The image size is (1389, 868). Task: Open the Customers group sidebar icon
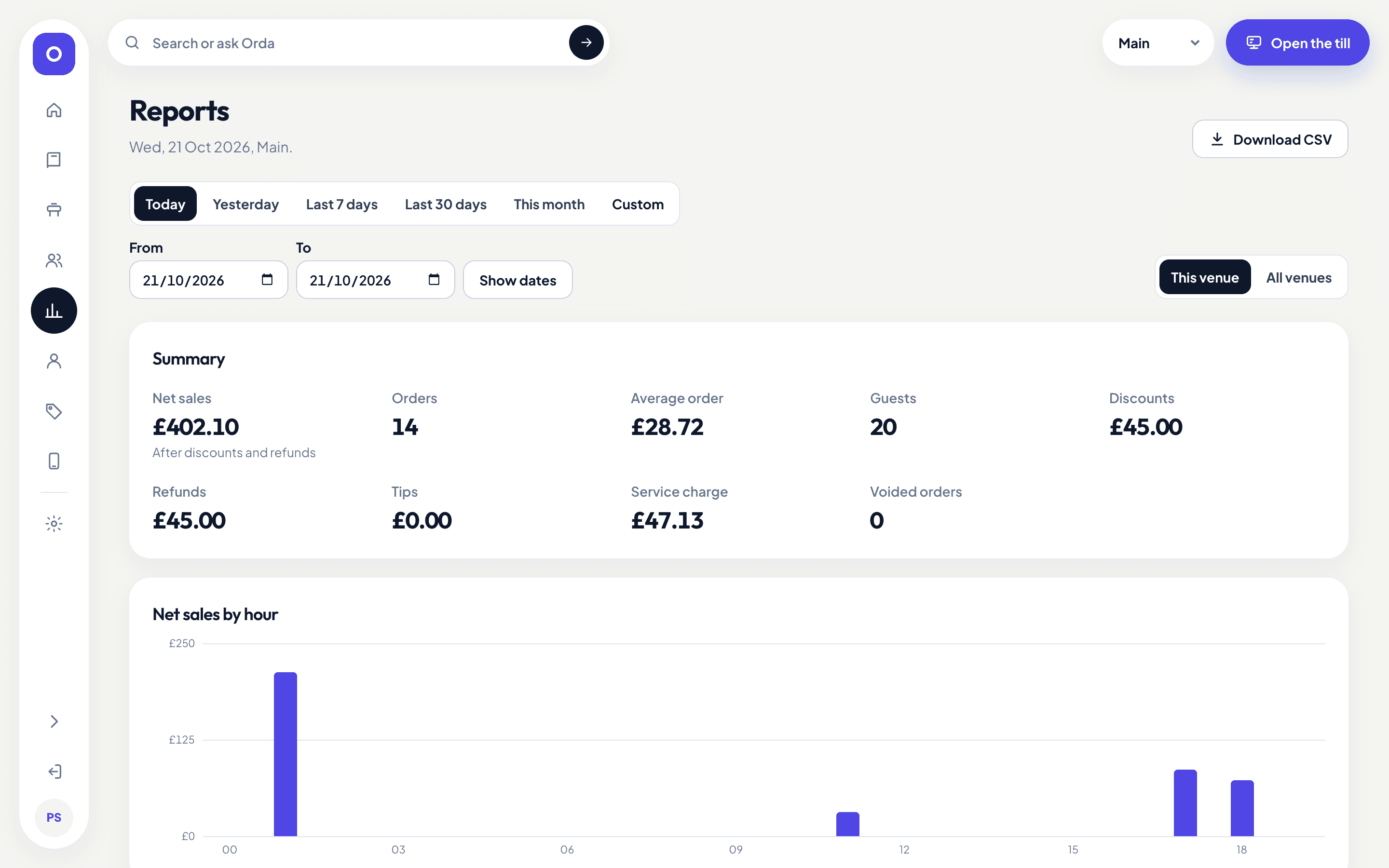click(x=54, y=260)
